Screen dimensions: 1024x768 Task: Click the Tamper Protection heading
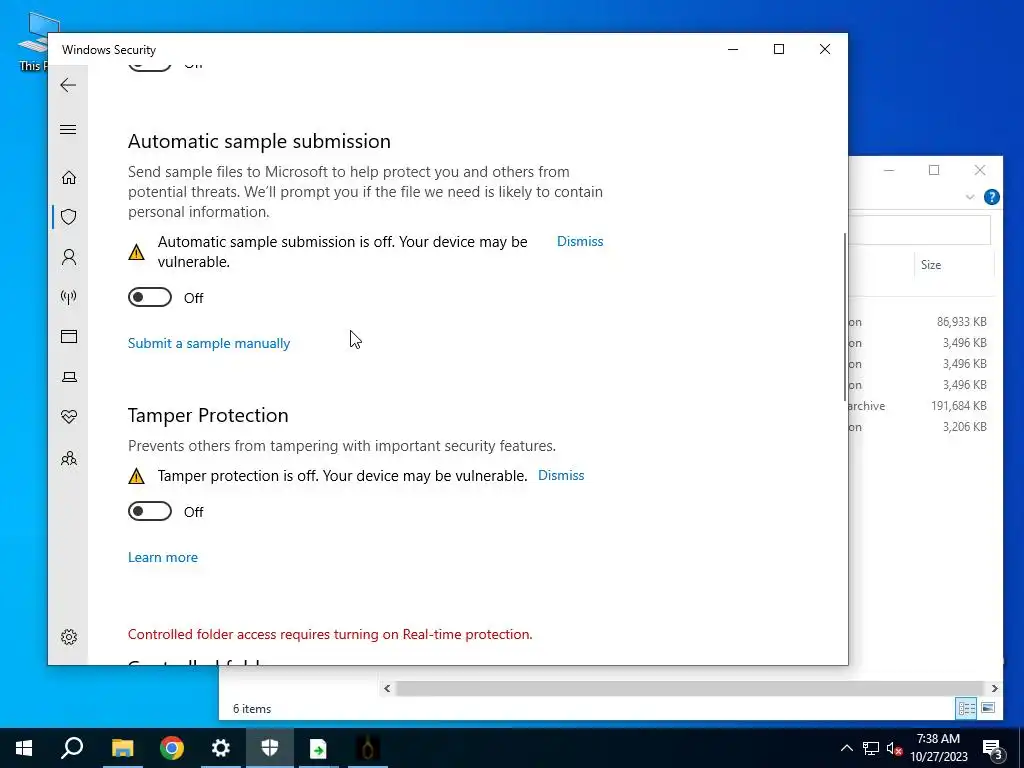[x=208, y=415]
